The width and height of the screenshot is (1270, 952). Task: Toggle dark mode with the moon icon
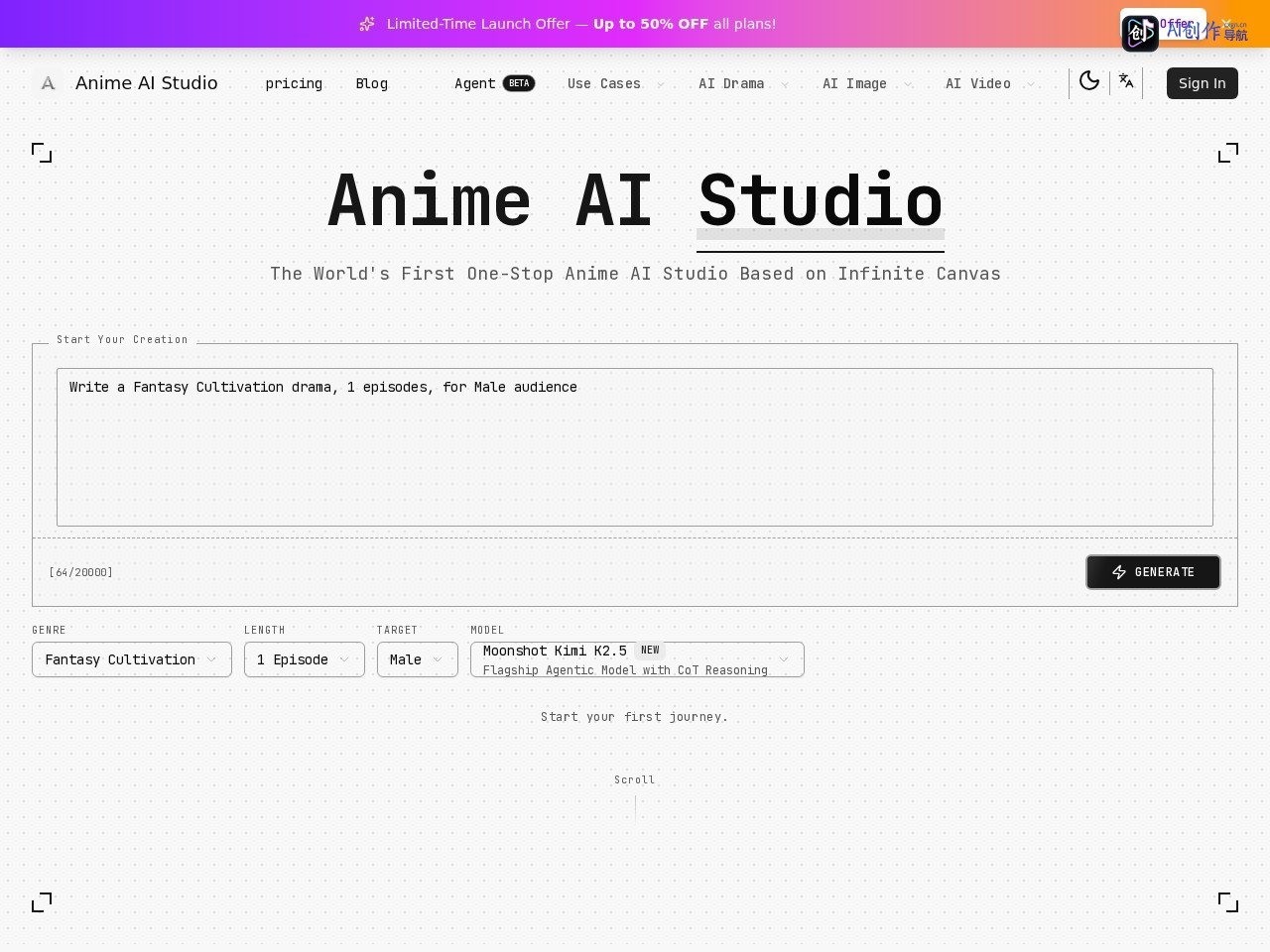(x=1089, y=81)
